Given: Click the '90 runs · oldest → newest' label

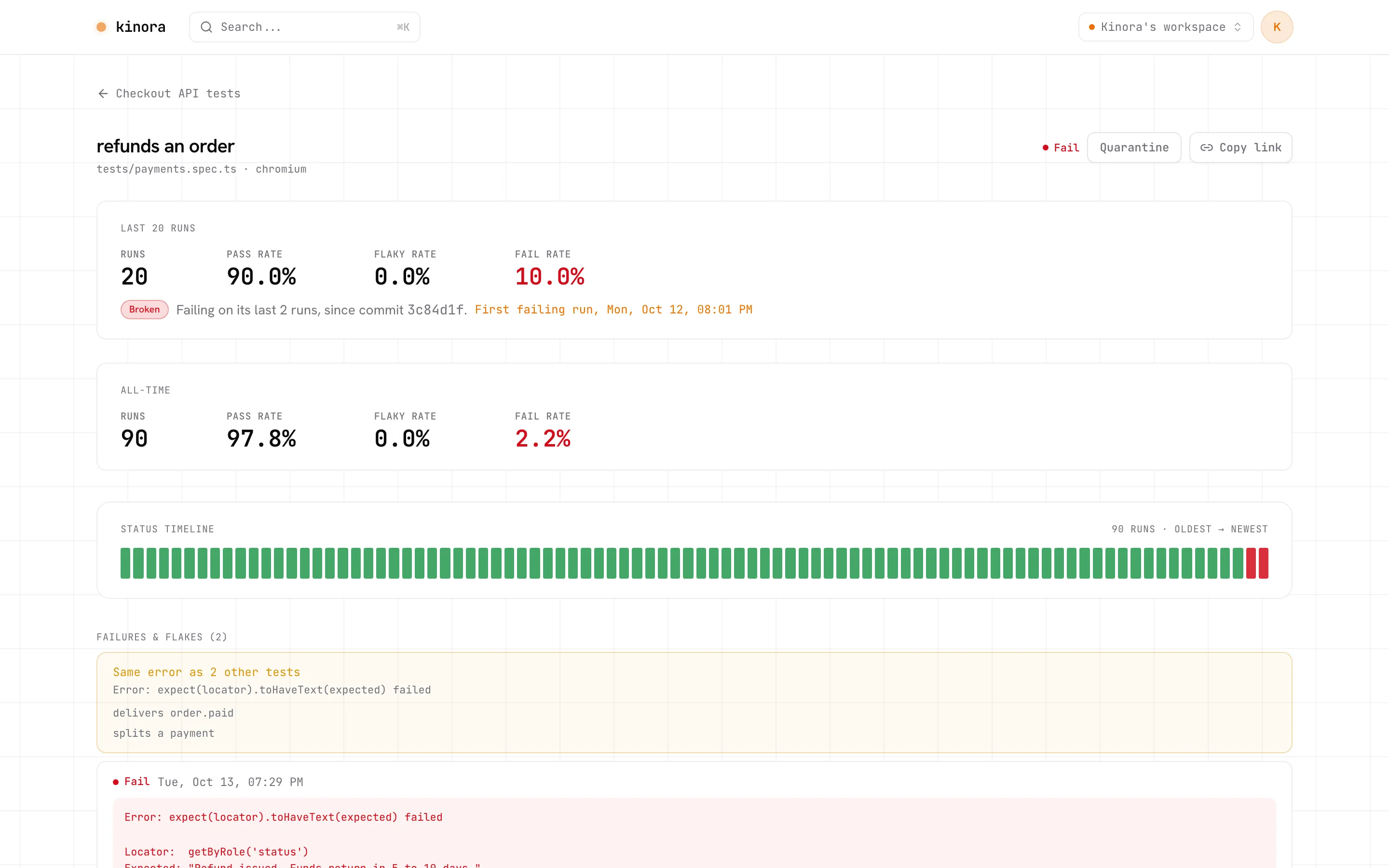Looking at the screenshot, I should [x=1189, y=529].
